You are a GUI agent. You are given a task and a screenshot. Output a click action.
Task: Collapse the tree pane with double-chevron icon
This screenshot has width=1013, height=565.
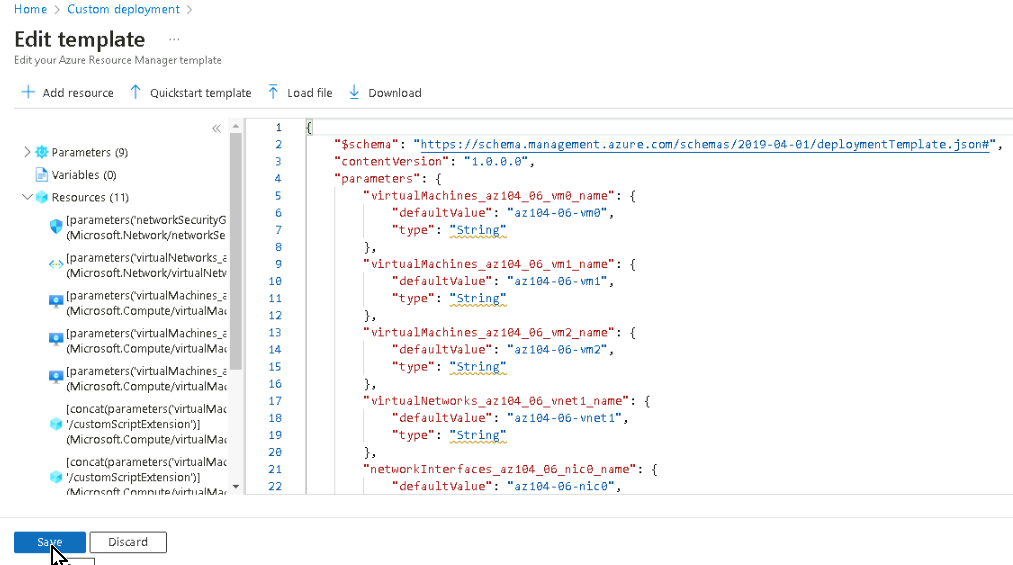216,128
